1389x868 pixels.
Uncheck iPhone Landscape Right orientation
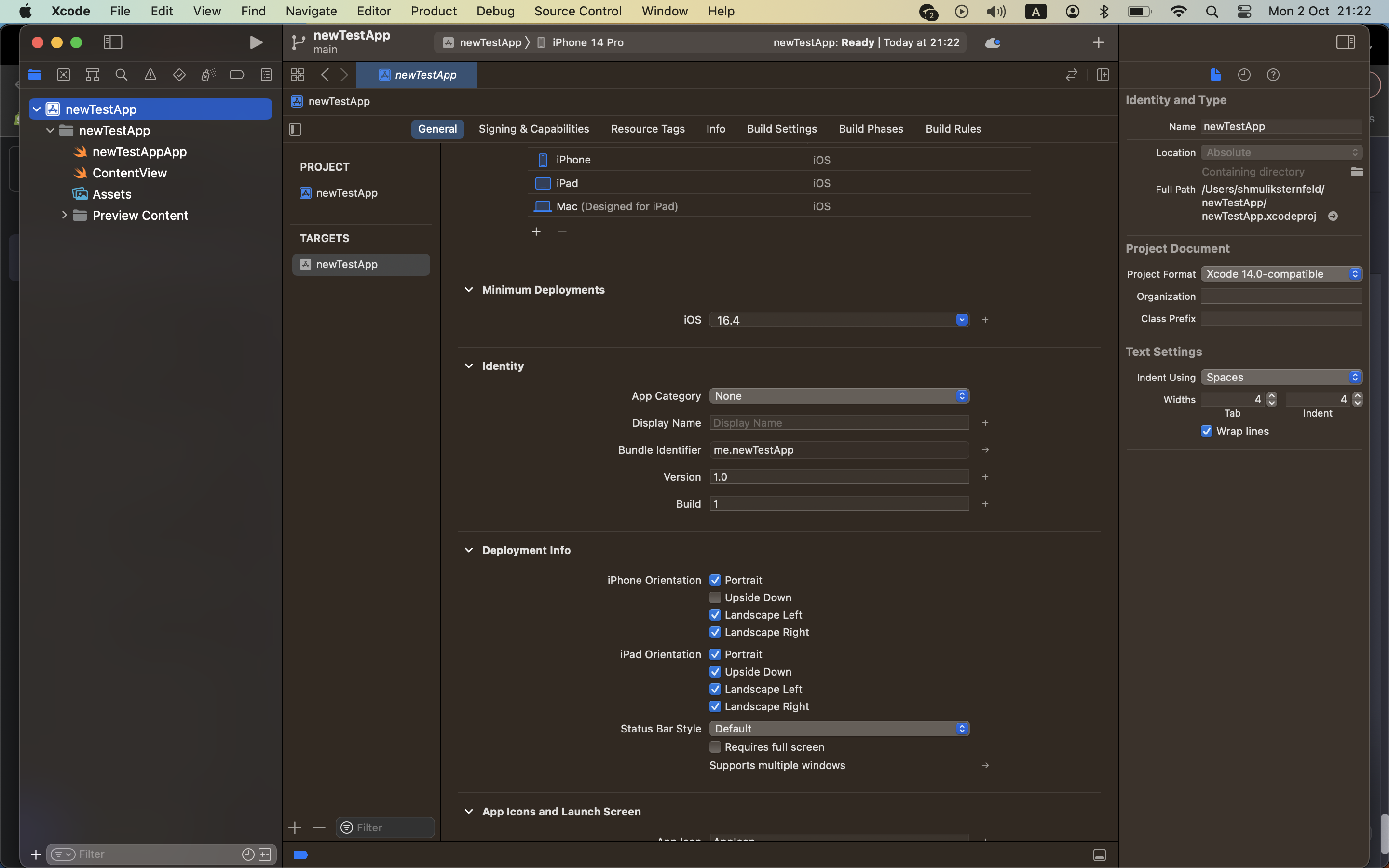[715, 632]
